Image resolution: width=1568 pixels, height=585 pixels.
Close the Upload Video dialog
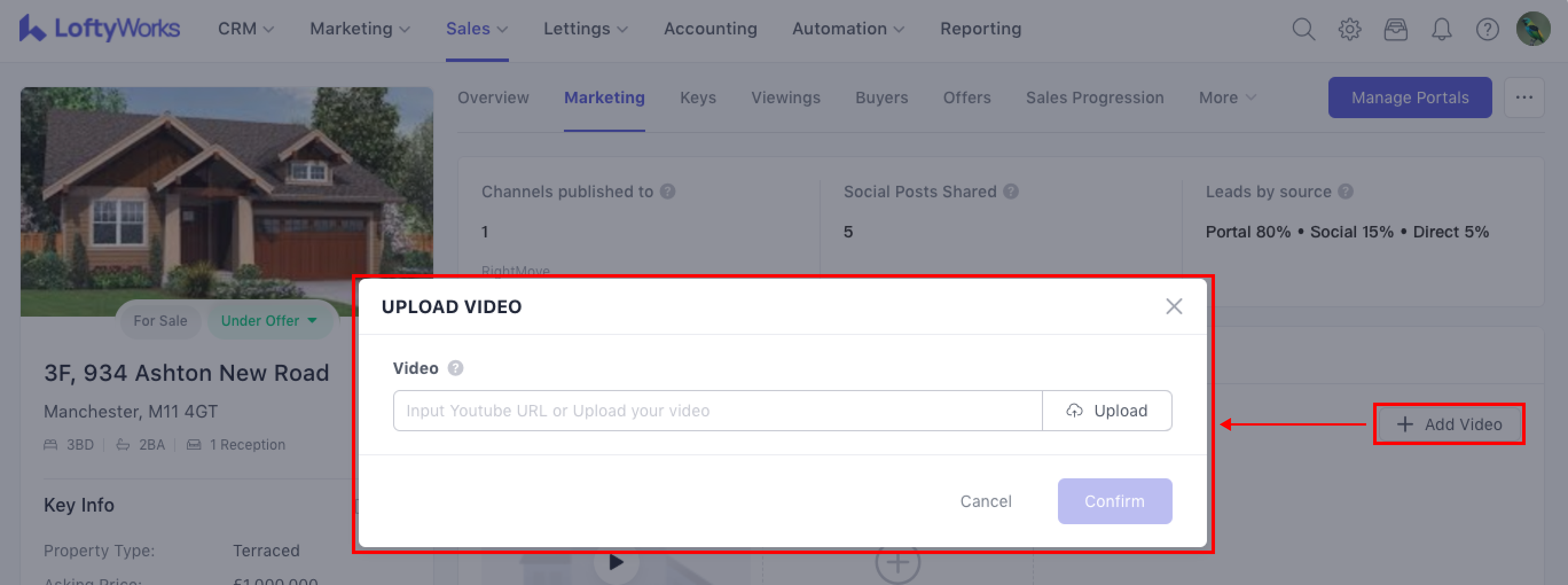point(1174,306)
